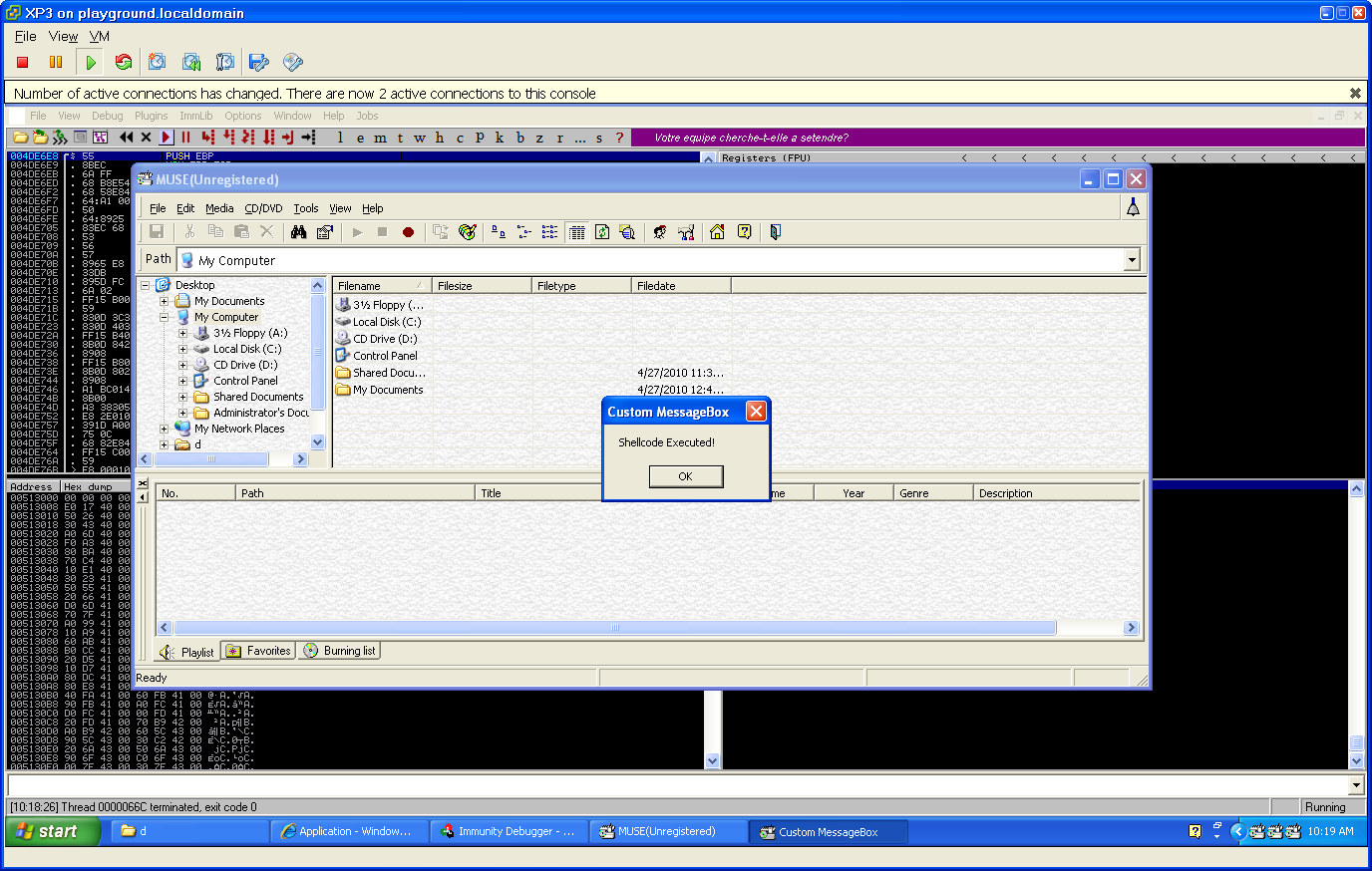Reset the VM with the red-green cycle icon
Viewport: 1372px width, 871px height.
[124, 62]
